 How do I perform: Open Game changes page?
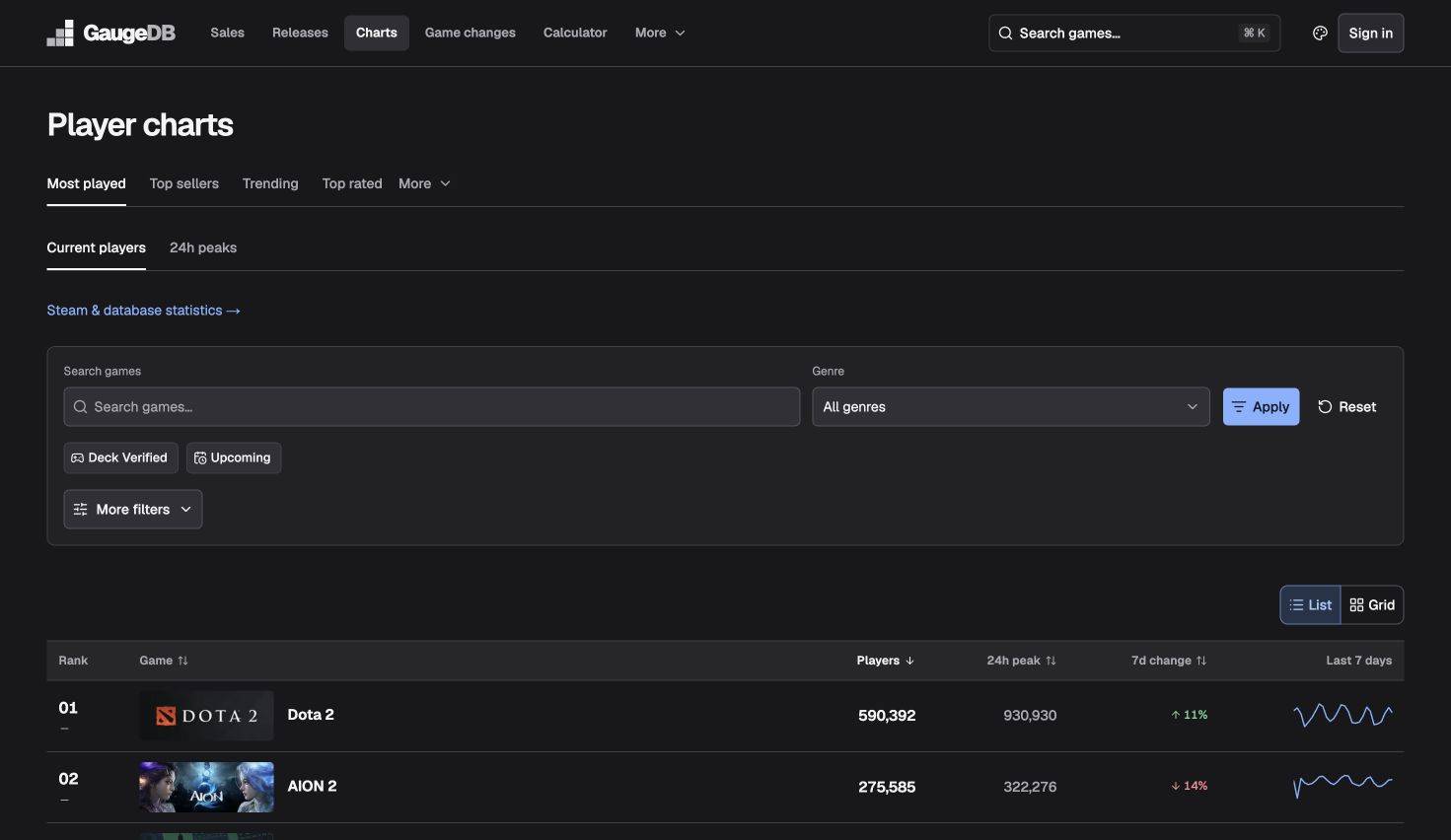(x=471, y=33)
